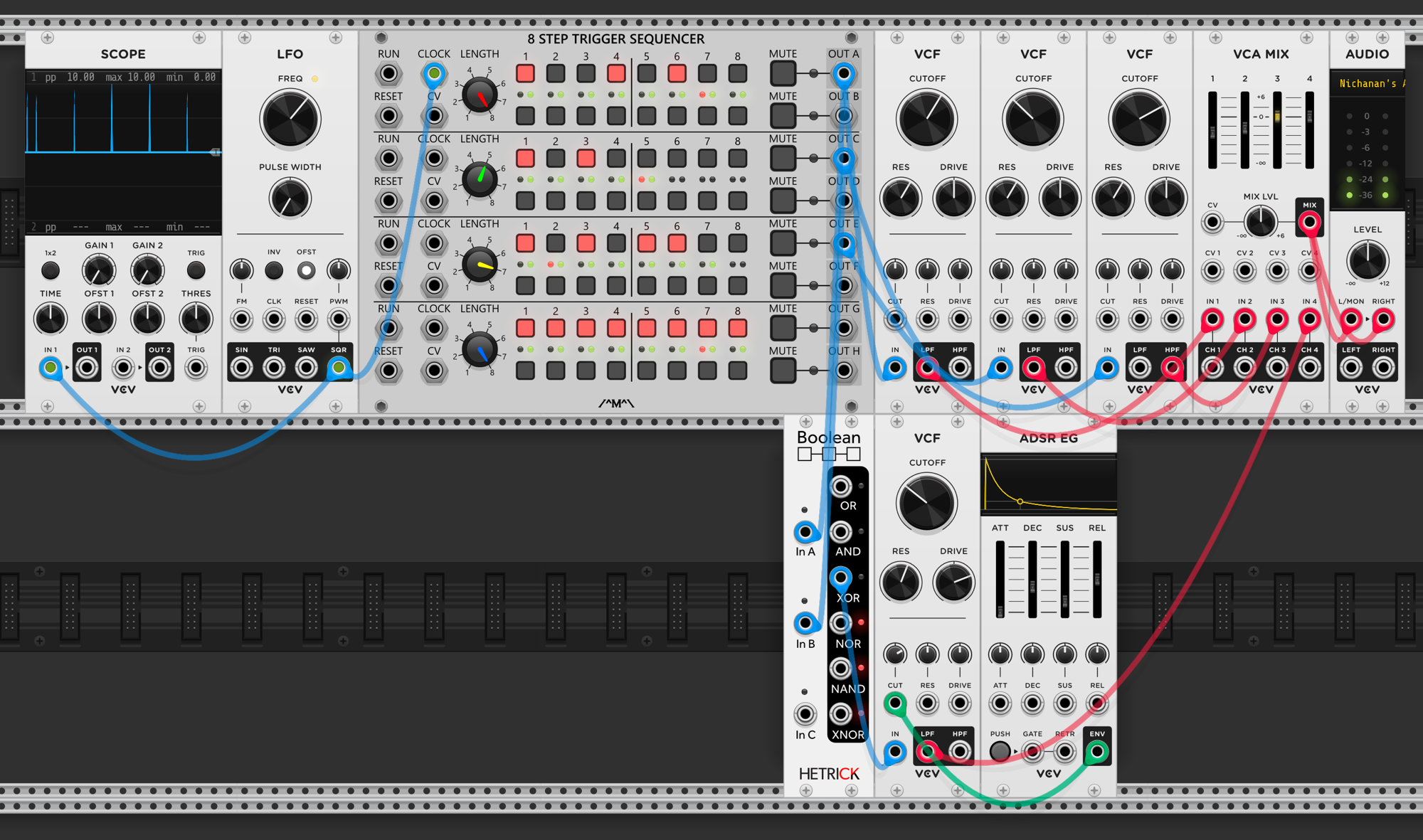
Task: Toggle step 8 in the OUT G row
Action: point(738,328)
